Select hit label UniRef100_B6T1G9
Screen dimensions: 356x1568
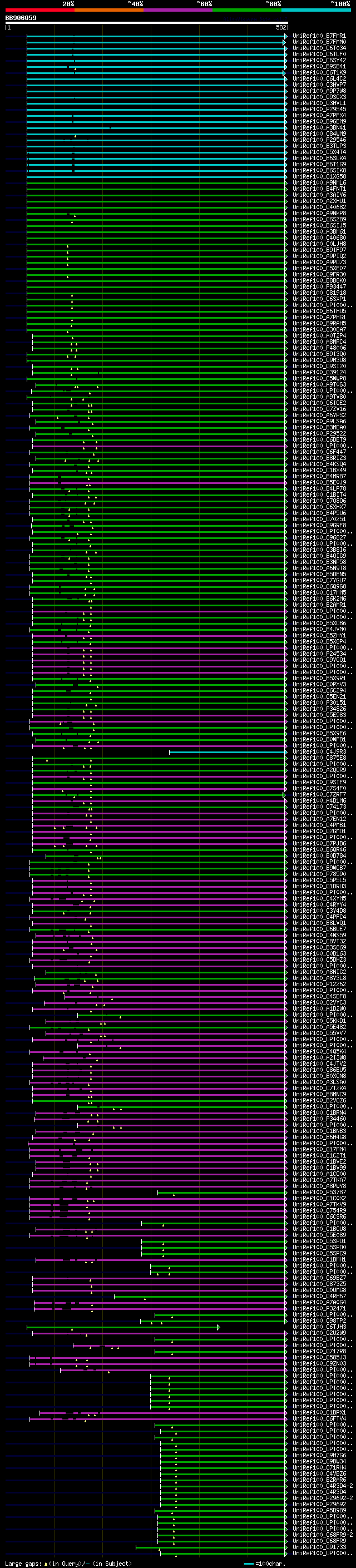(319, 164)
